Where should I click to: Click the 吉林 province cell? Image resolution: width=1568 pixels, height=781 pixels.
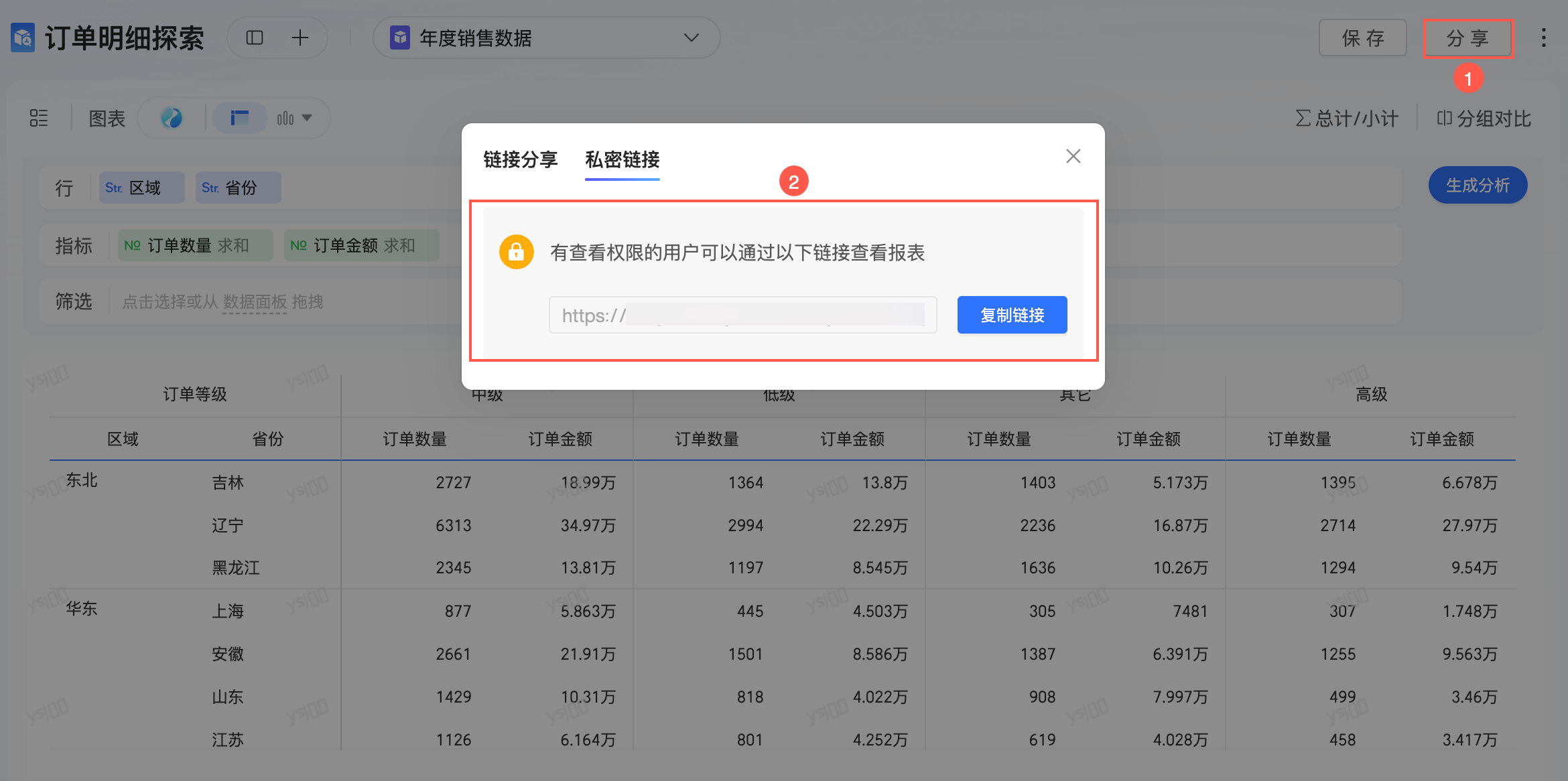pyautogui.click(x=228, y=482)
